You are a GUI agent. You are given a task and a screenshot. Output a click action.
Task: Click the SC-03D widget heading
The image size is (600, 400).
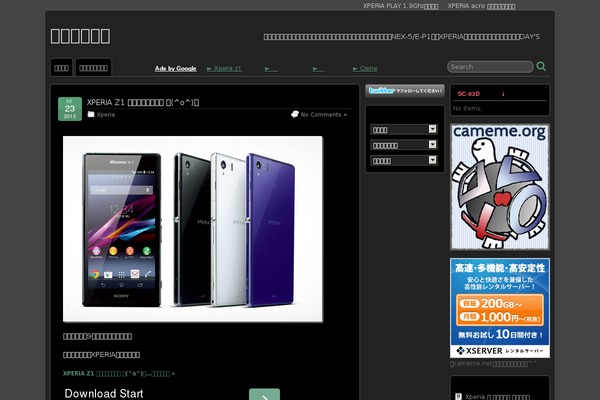coord(468,94)
